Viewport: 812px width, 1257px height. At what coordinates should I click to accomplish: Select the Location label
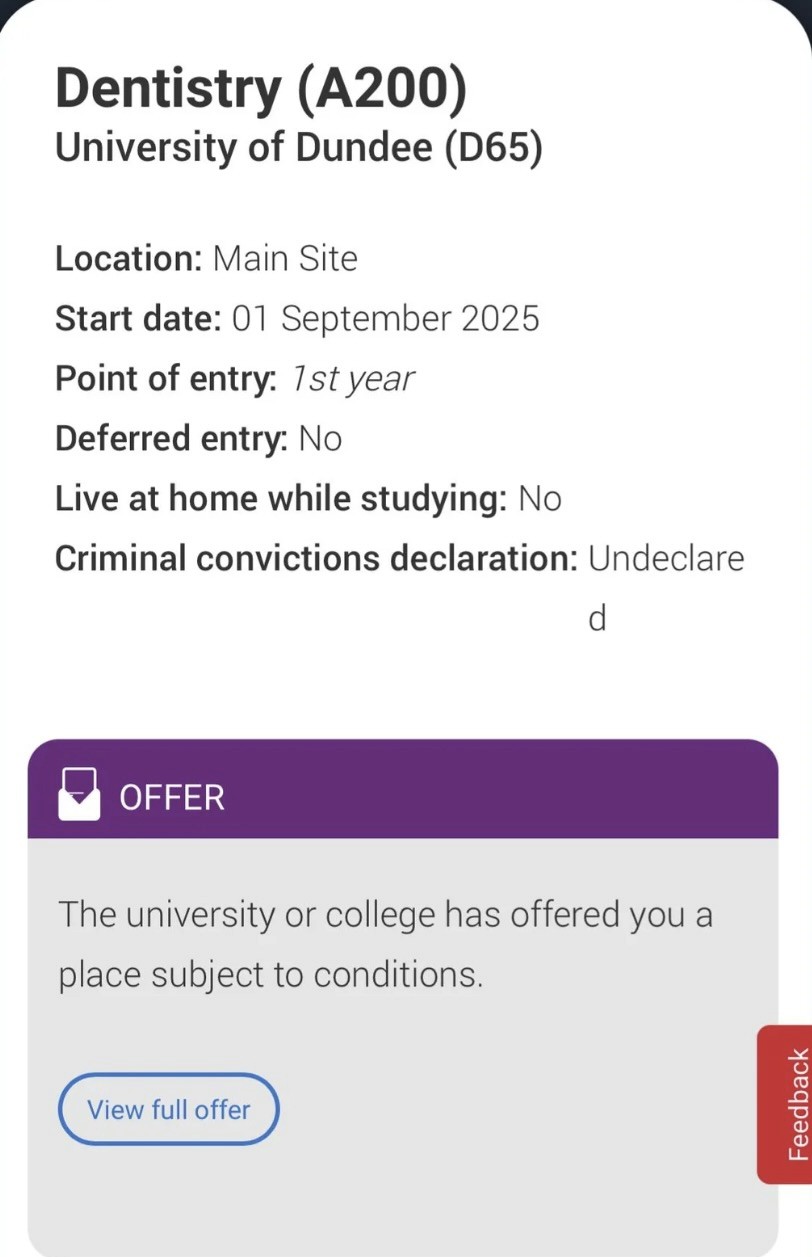coord(129,259)
